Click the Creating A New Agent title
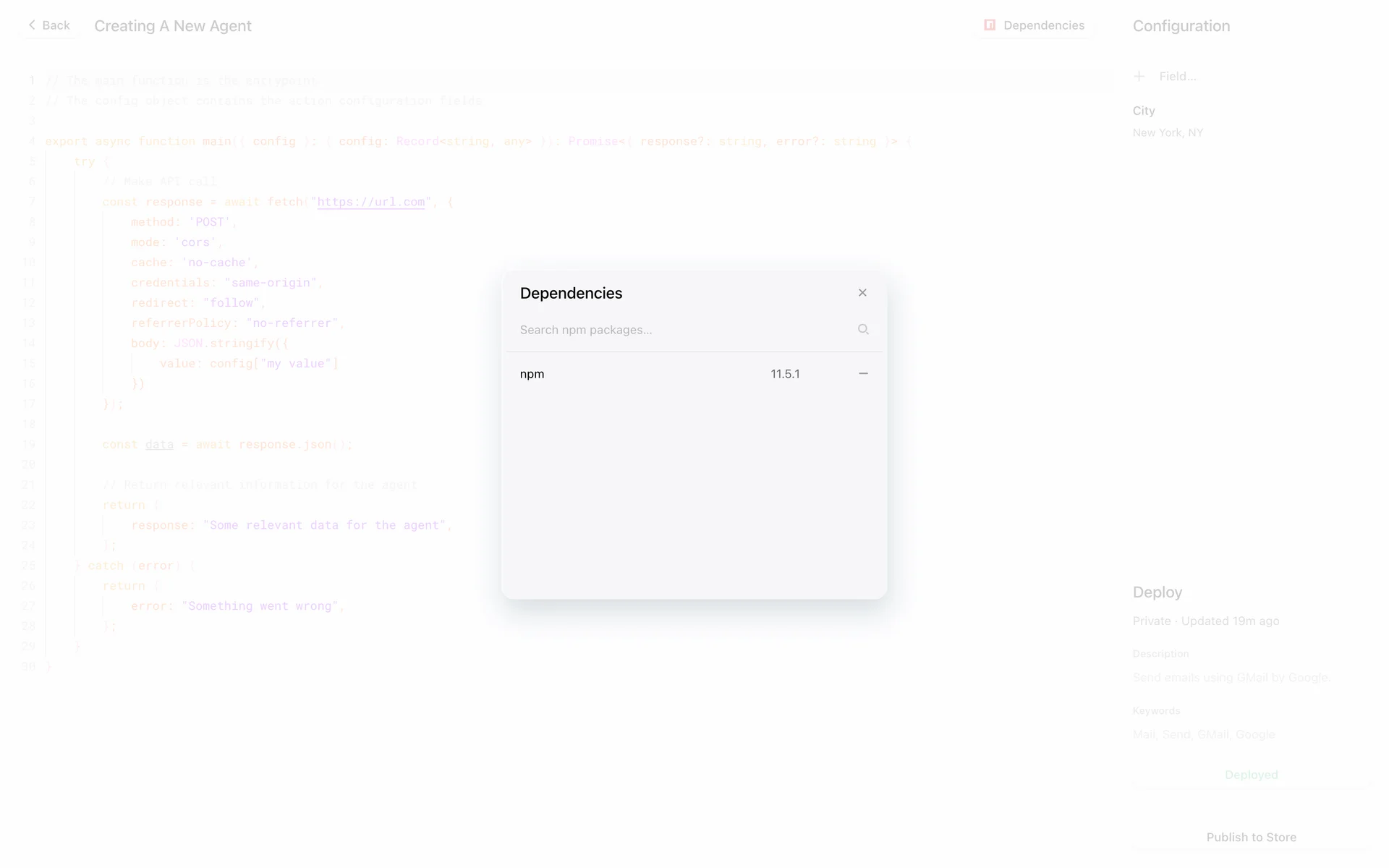Viewport: 1389px width, 868px height. click(x=173, y=26)
